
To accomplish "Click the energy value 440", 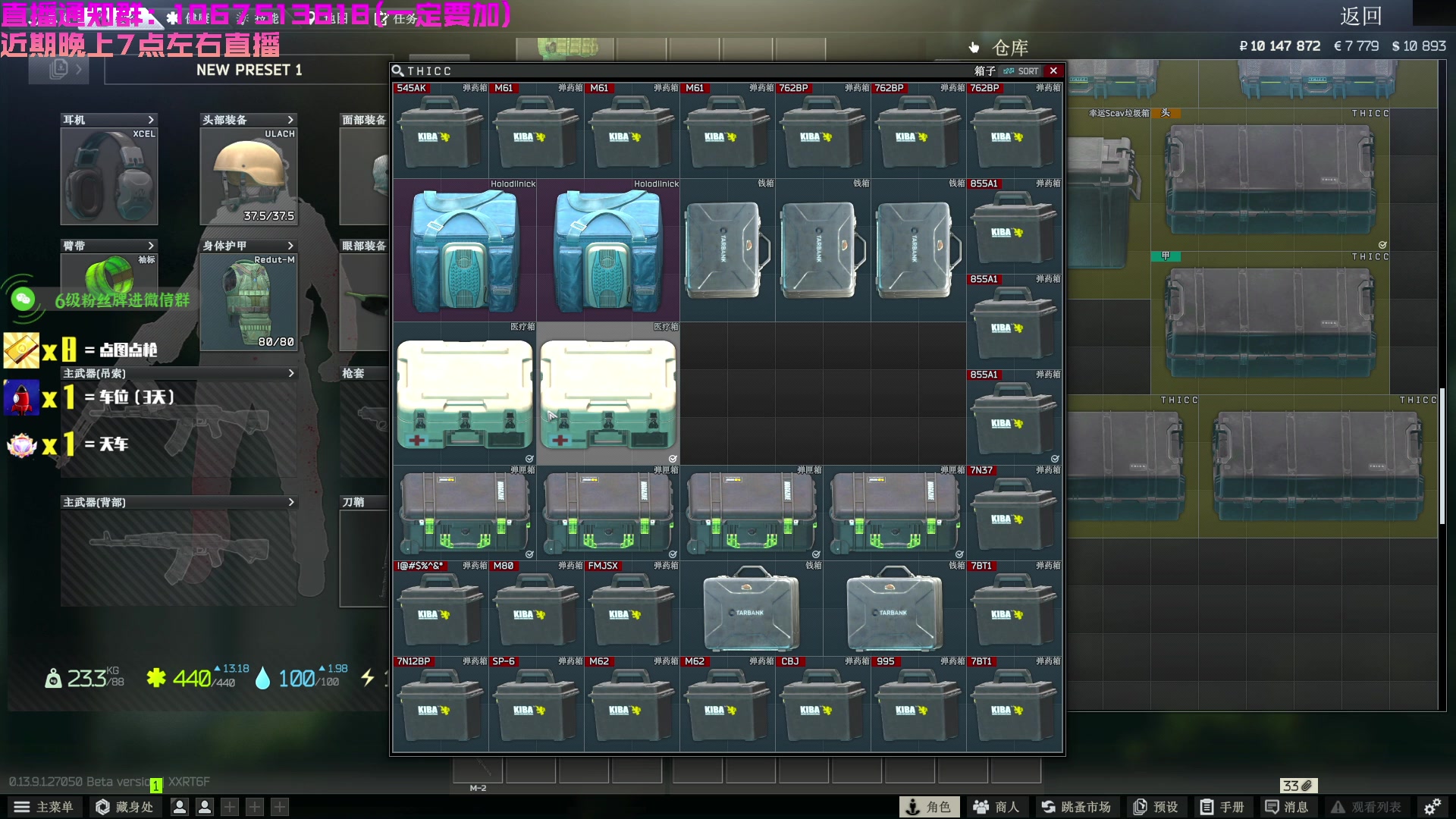I will 192,677.
